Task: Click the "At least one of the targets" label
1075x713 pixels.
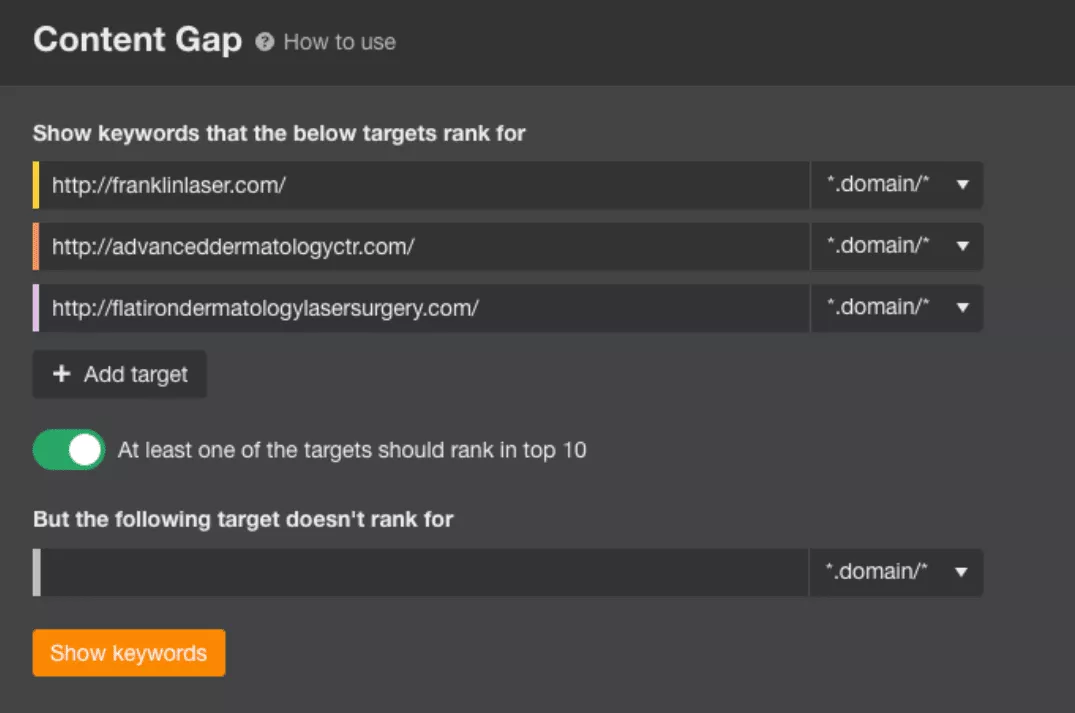Action: point(352,450)
